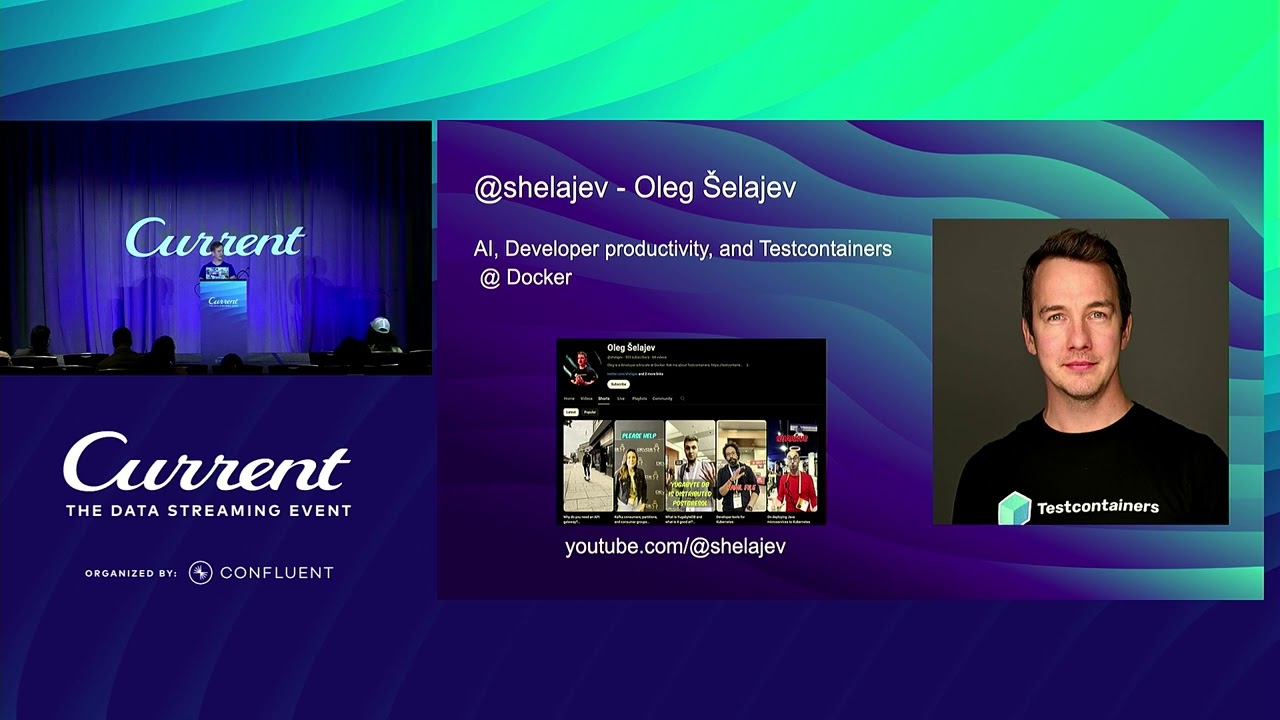
Task: Click the 'ORGANIZED BY:' label
Action: pyautogui.click(x=131, y=573)
